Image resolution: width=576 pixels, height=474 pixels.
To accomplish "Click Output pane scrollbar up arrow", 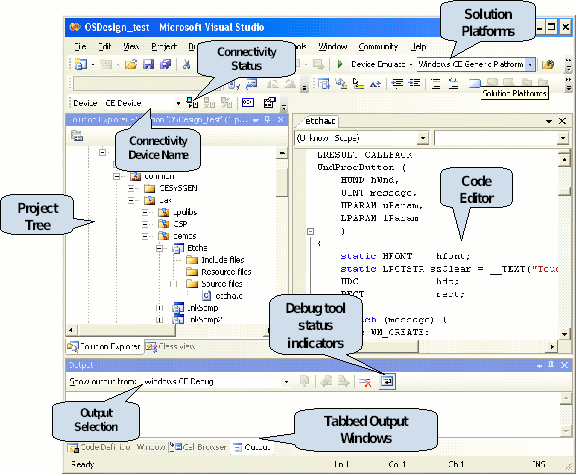I will pyautogui.click(x=565, y=399).
